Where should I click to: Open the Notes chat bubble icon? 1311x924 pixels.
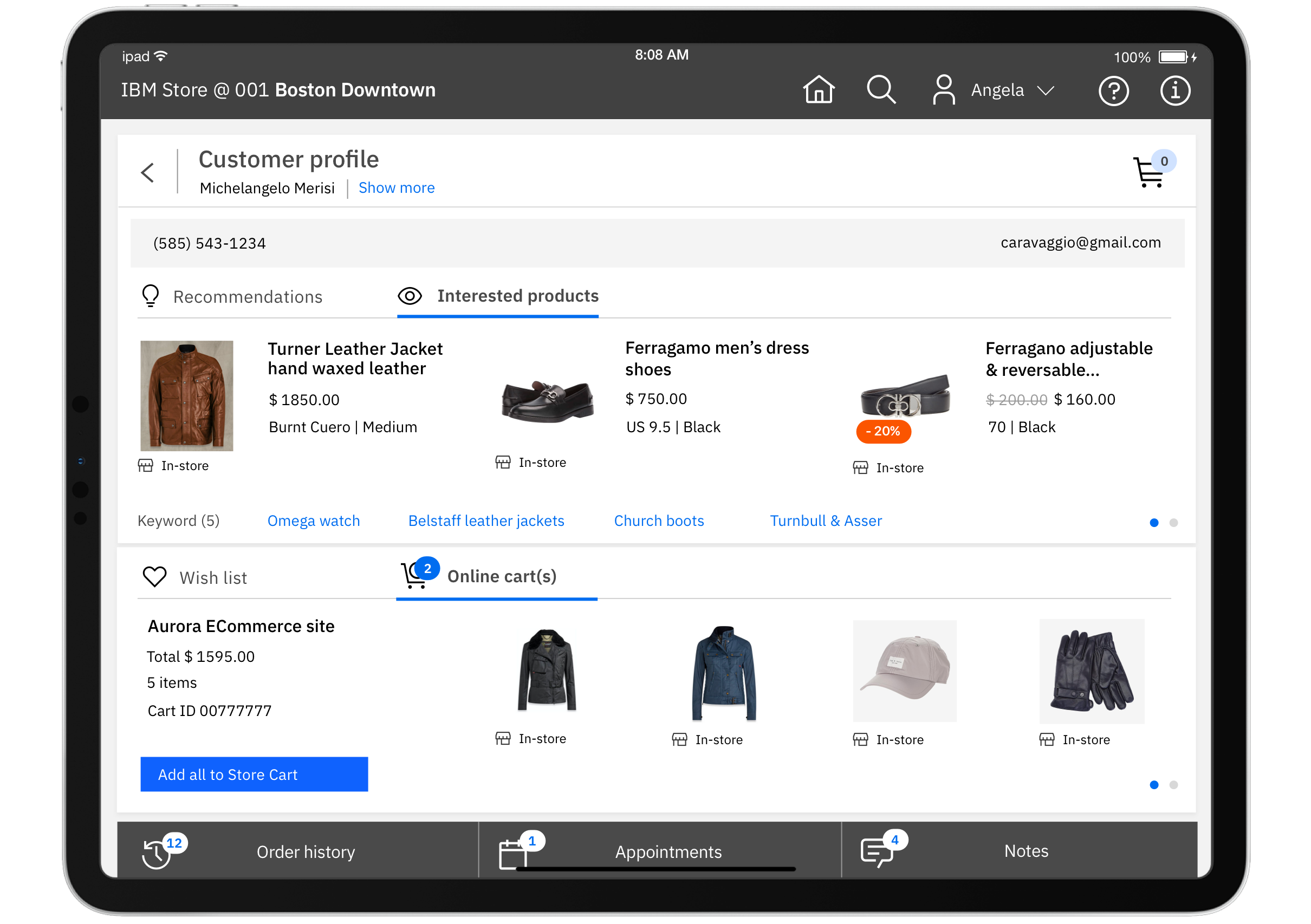[876, 851]
